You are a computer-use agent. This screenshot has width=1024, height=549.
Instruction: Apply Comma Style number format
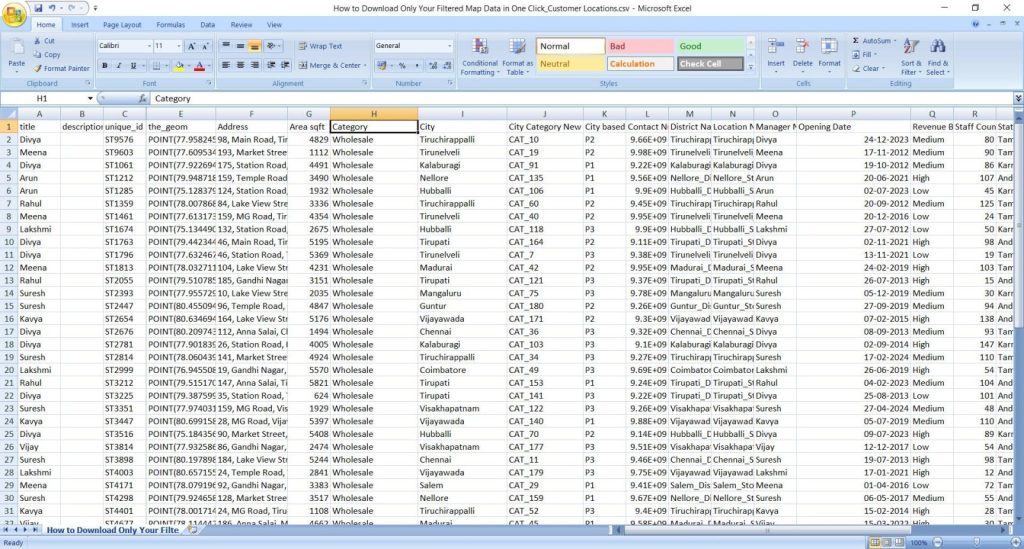tap(417, 65)
